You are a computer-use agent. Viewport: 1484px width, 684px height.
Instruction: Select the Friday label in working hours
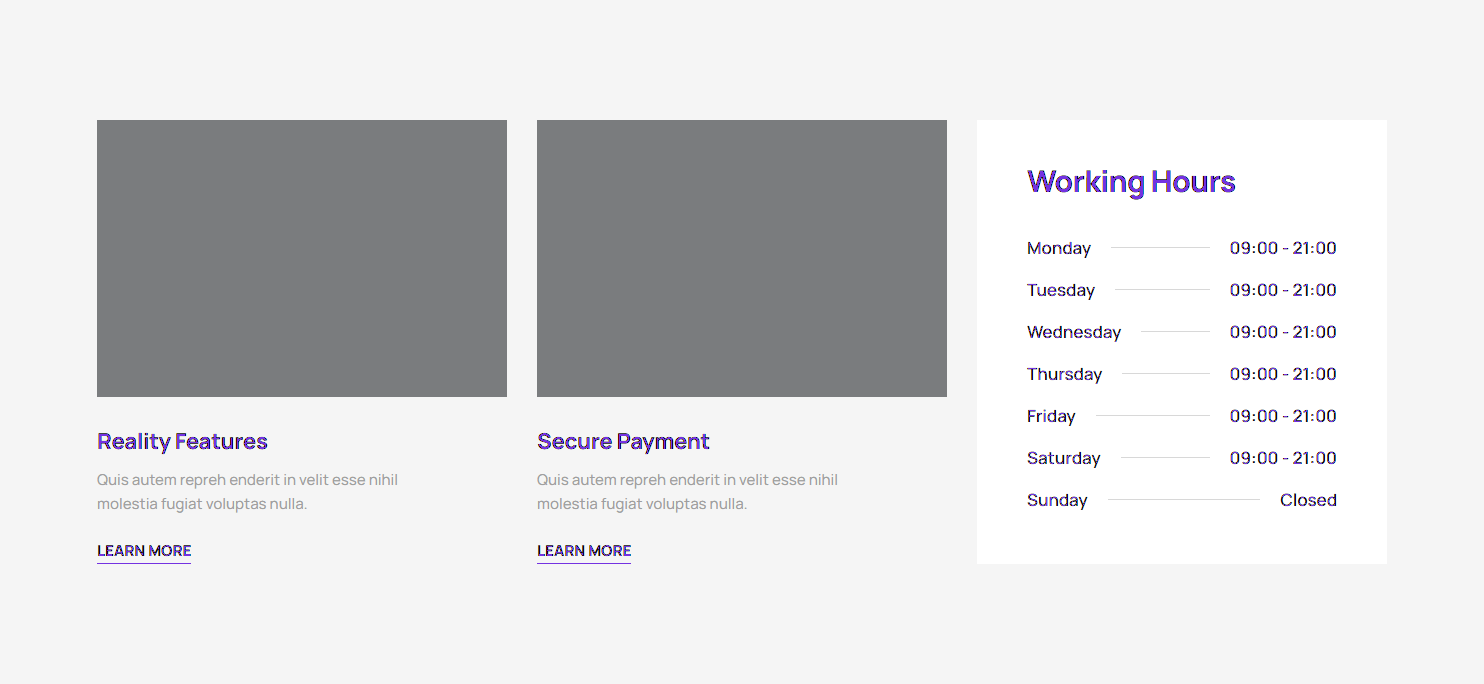(1051, 416)
